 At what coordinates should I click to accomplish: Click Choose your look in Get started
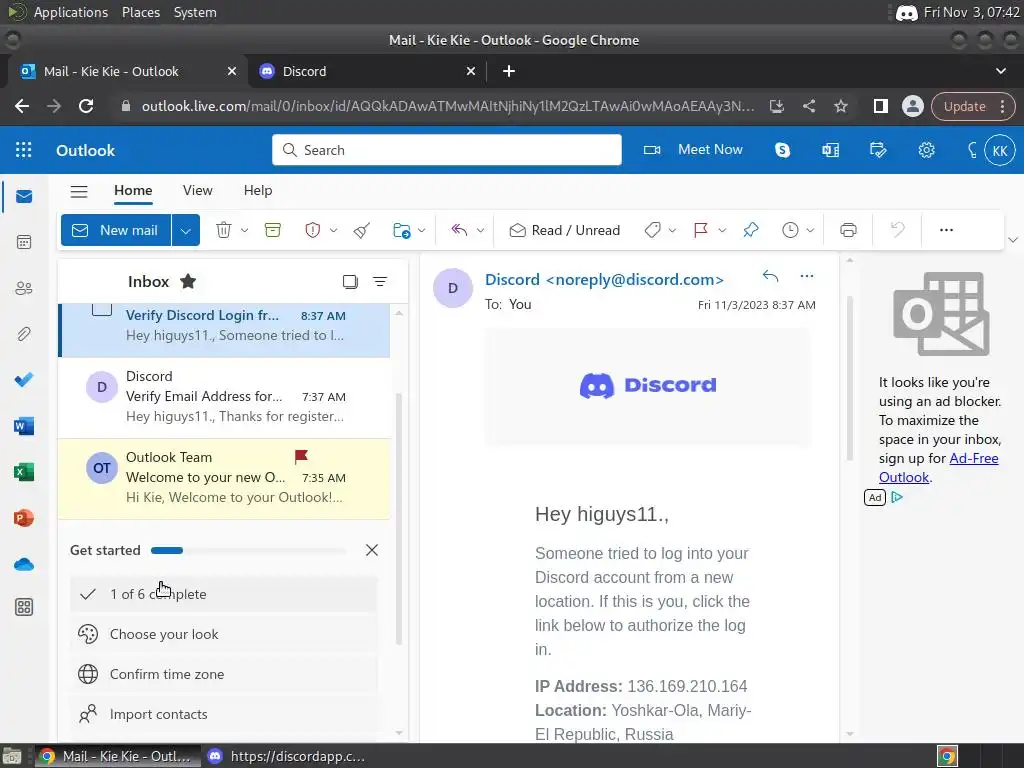click(224, 634)
